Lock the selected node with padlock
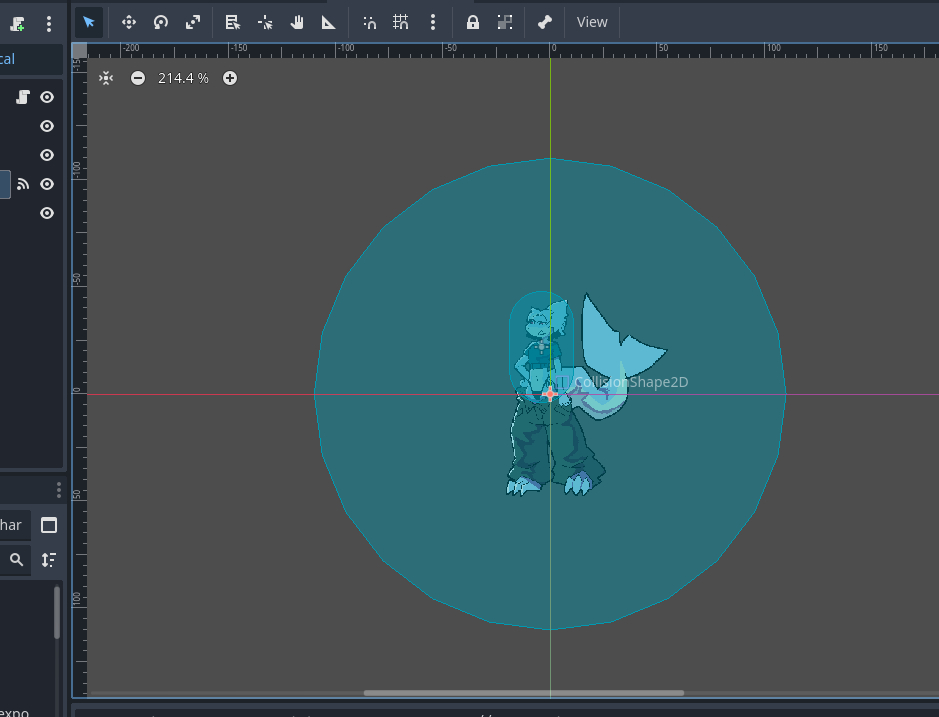 pyautogui.click(x=473, y=22)
